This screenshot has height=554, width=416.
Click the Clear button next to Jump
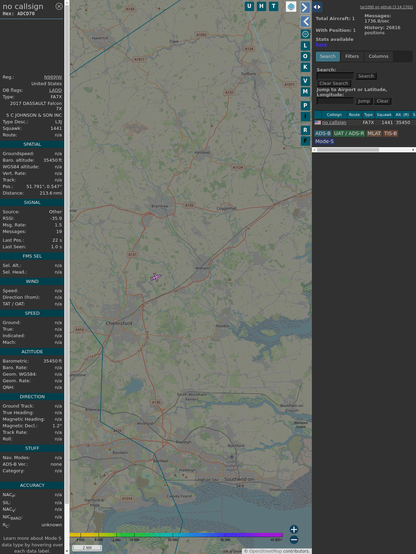[382, 101]
